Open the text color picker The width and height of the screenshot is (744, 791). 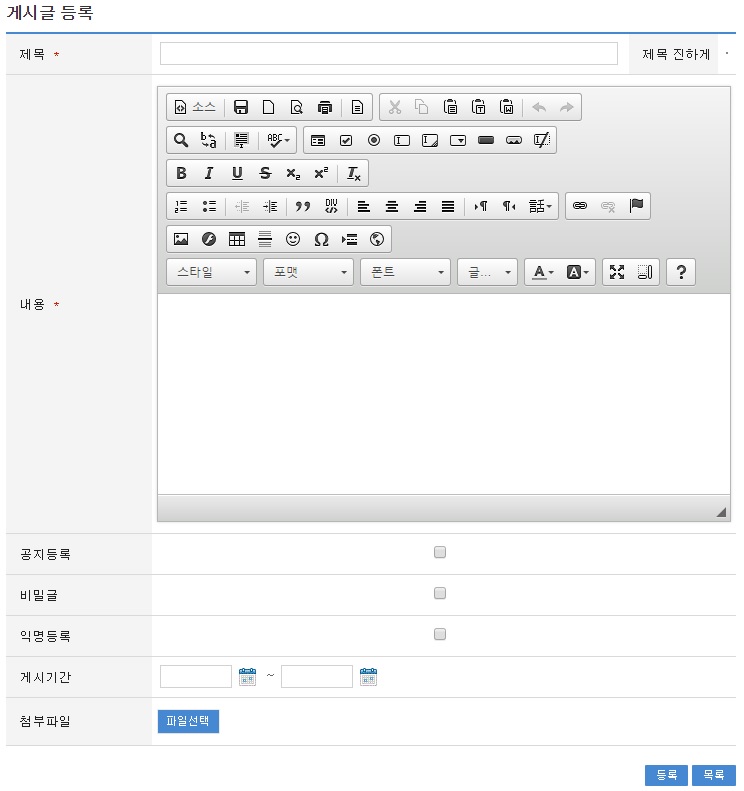543,272
